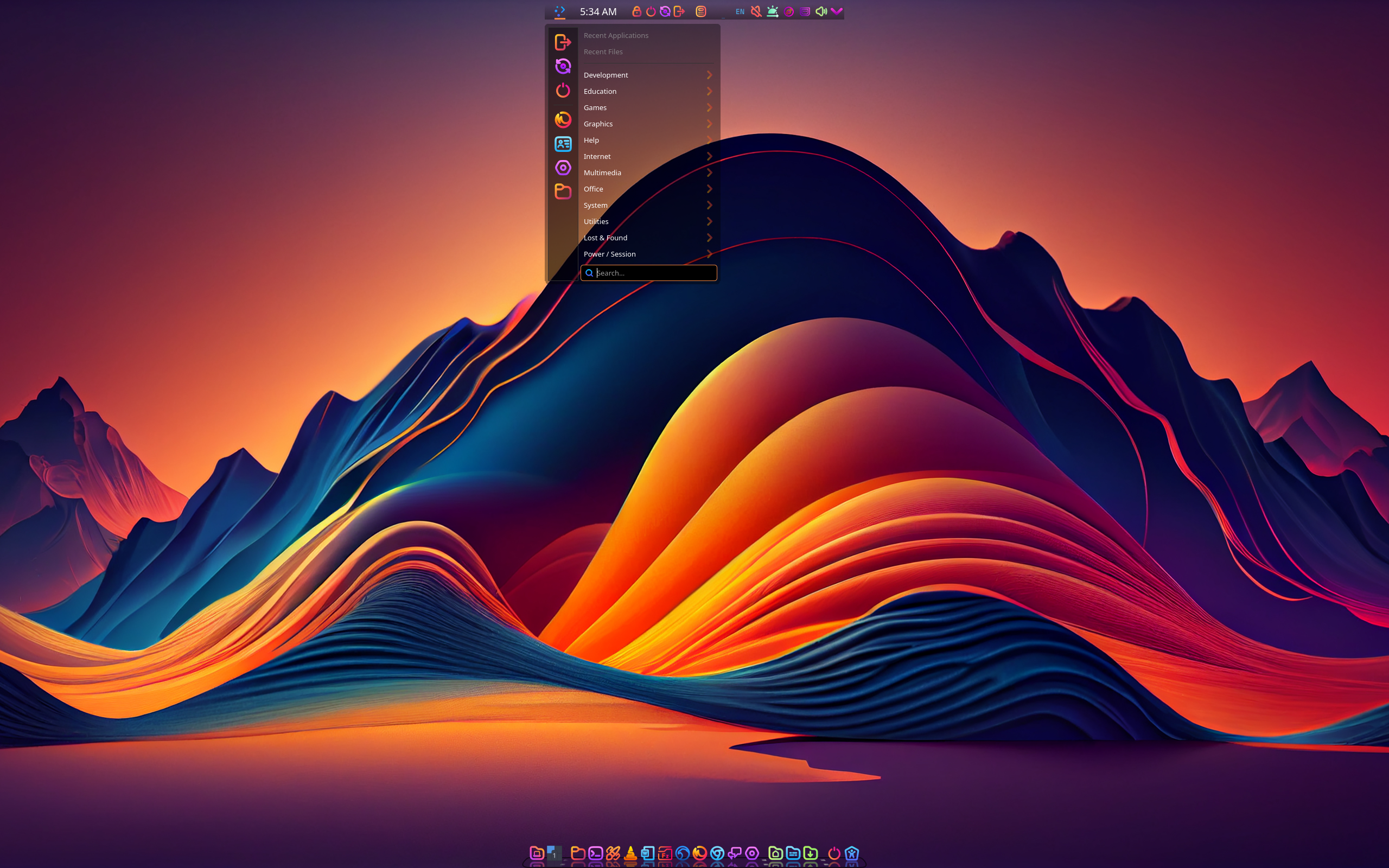Expand hidden system tray icons chevron
This screenshot has width=1389, height=868.
coord(837,11)
